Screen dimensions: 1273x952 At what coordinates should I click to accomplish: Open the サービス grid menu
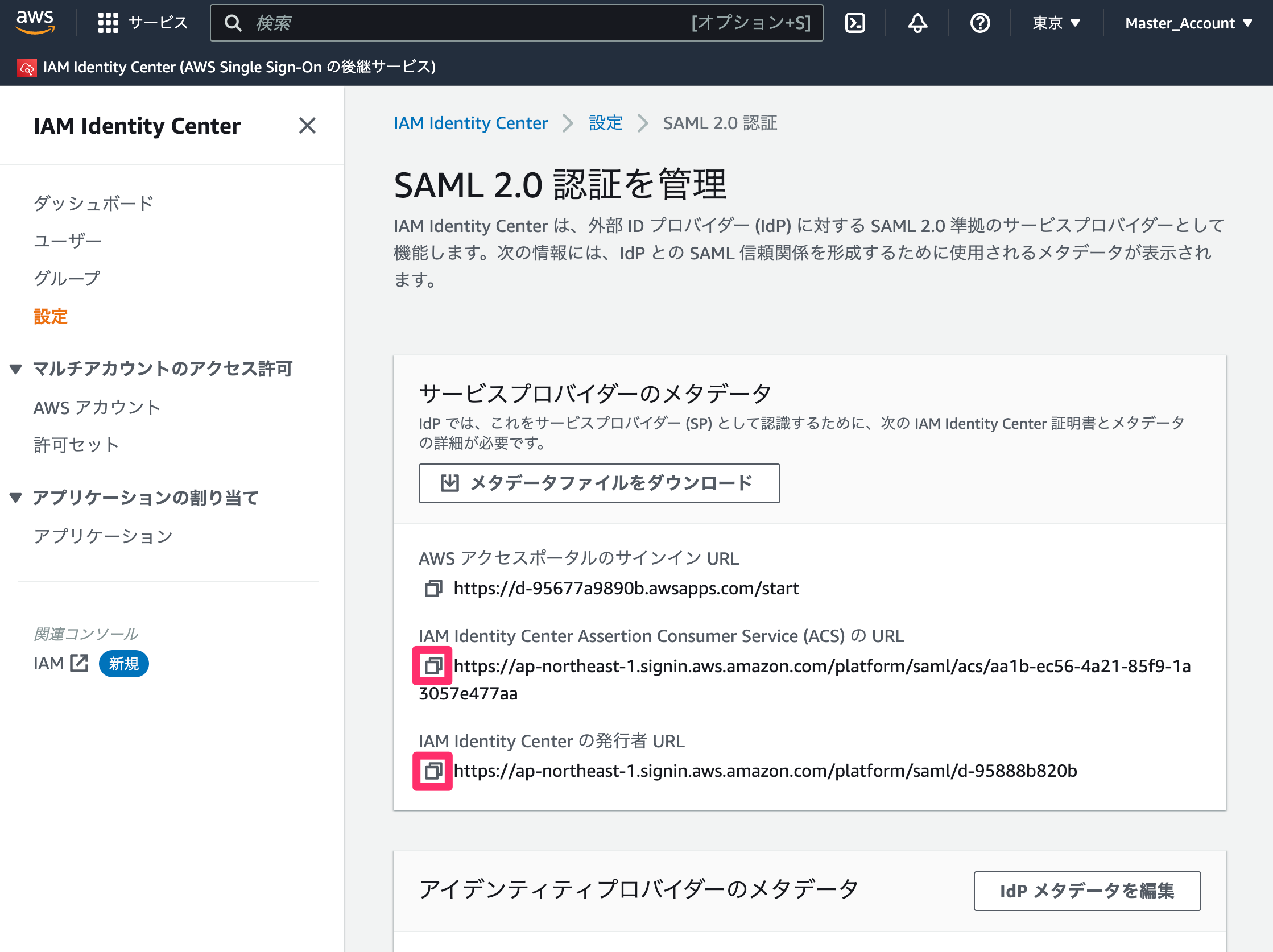pyautogui.click(x=143, y=23)
